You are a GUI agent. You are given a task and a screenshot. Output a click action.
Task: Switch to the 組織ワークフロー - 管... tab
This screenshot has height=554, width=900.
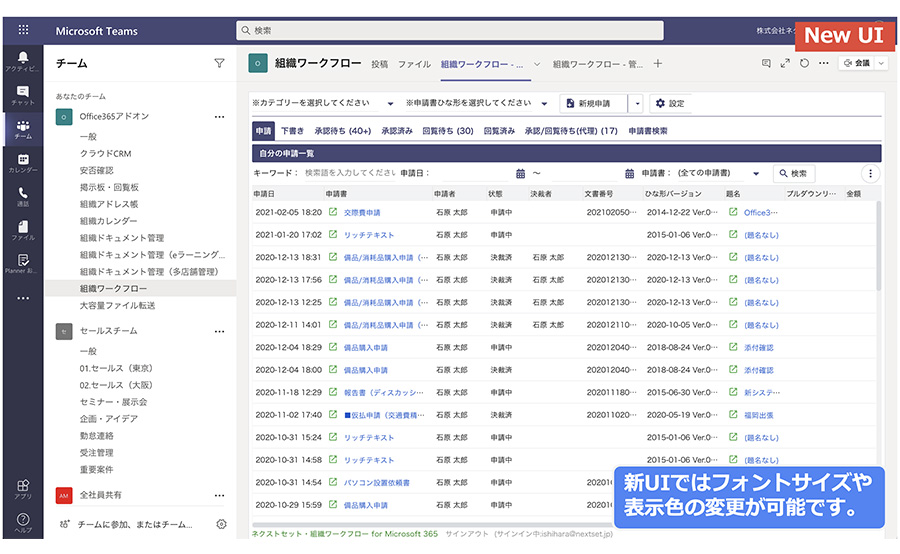coord(598,64)
